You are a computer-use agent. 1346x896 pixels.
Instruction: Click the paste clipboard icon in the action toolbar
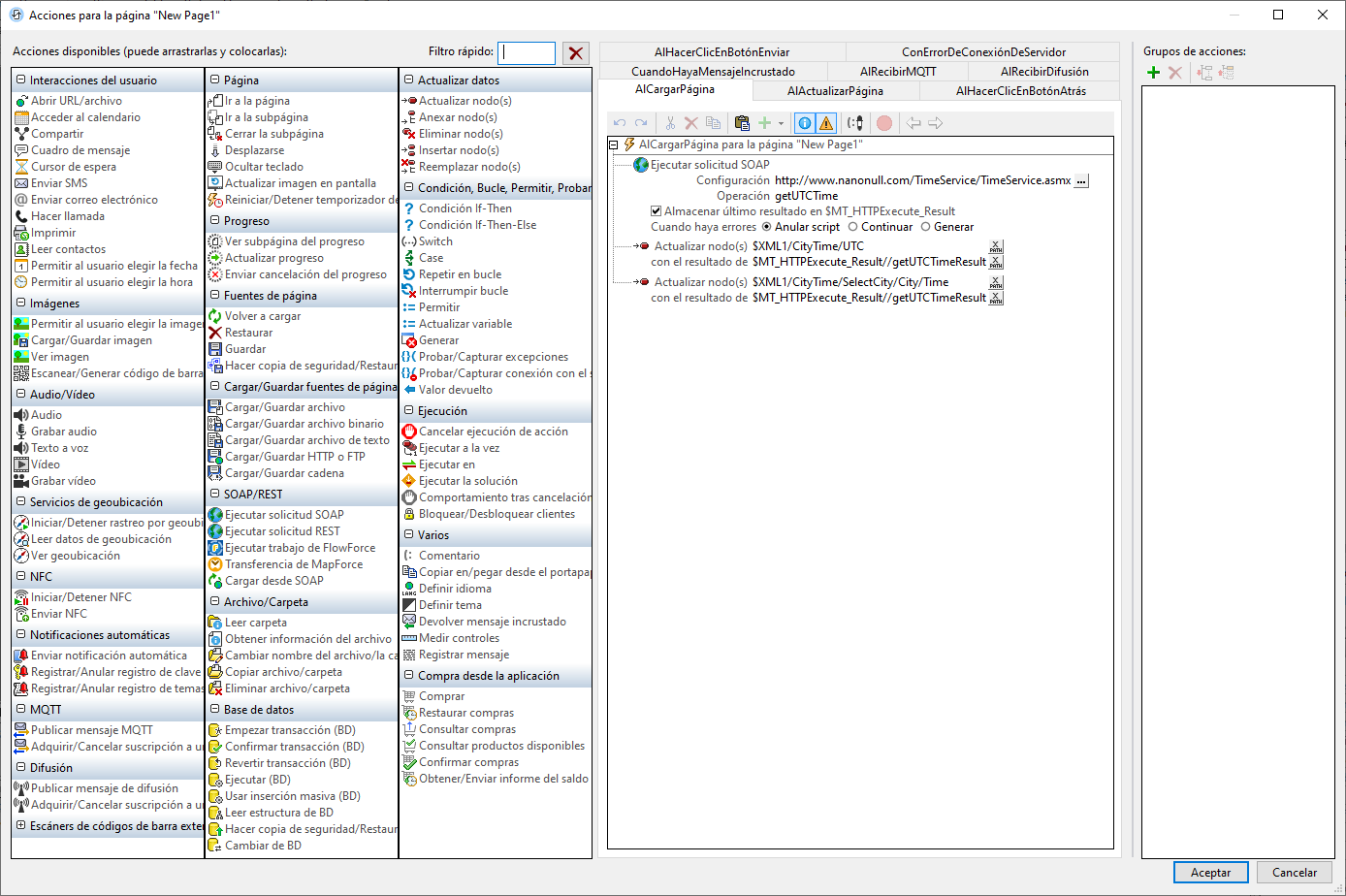(x=742, y=123)
